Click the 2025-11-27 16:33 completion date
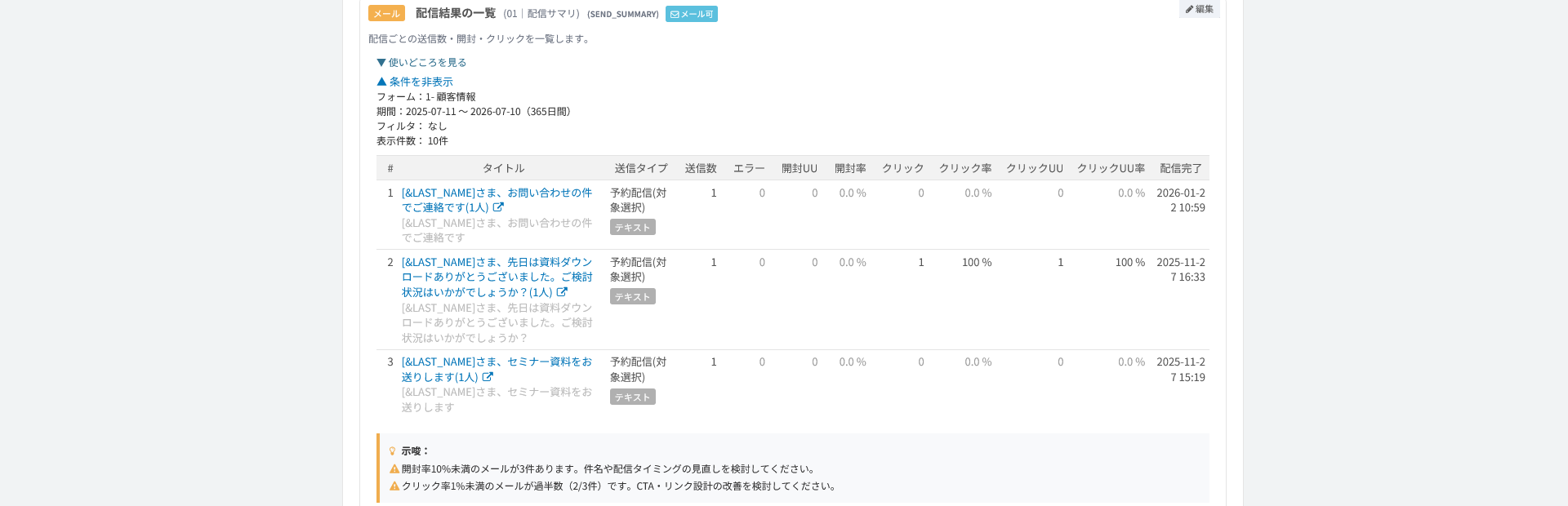 (x=1181, y=269)
